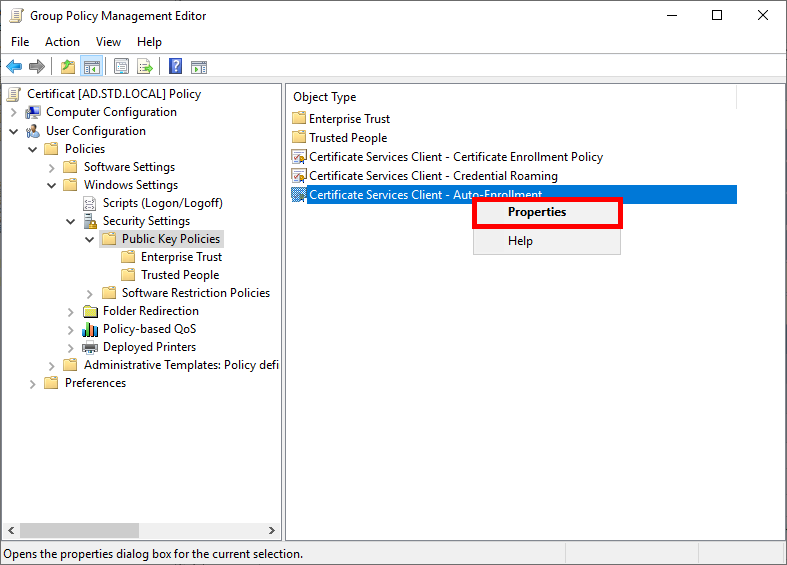
Task: Click the tree pane horizontal scrollbar right arrow
Action: coord(272,531)
